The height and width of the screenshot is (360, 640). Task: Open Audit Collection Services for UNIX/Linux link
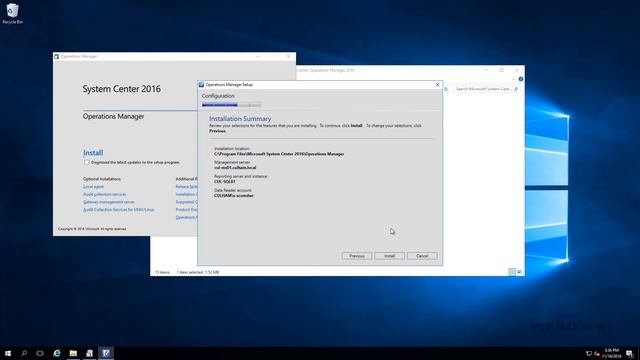point(118,210)
